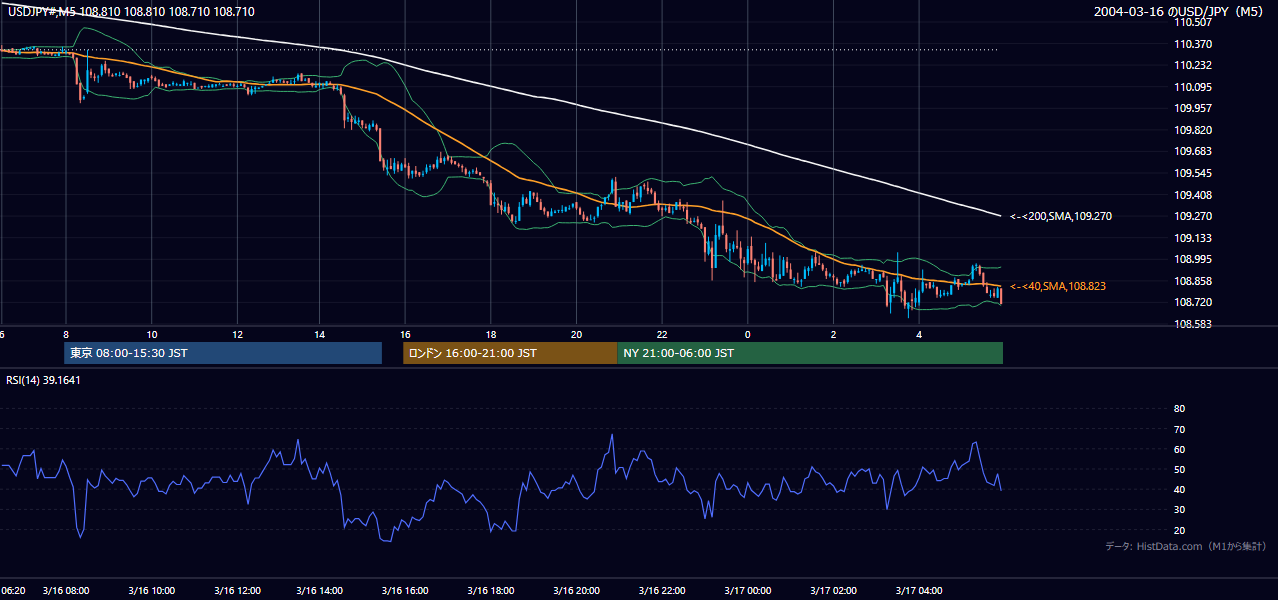Screen dimensions: 1278x600
Task: Click the RSI scale level 50
Action: 1179,469
